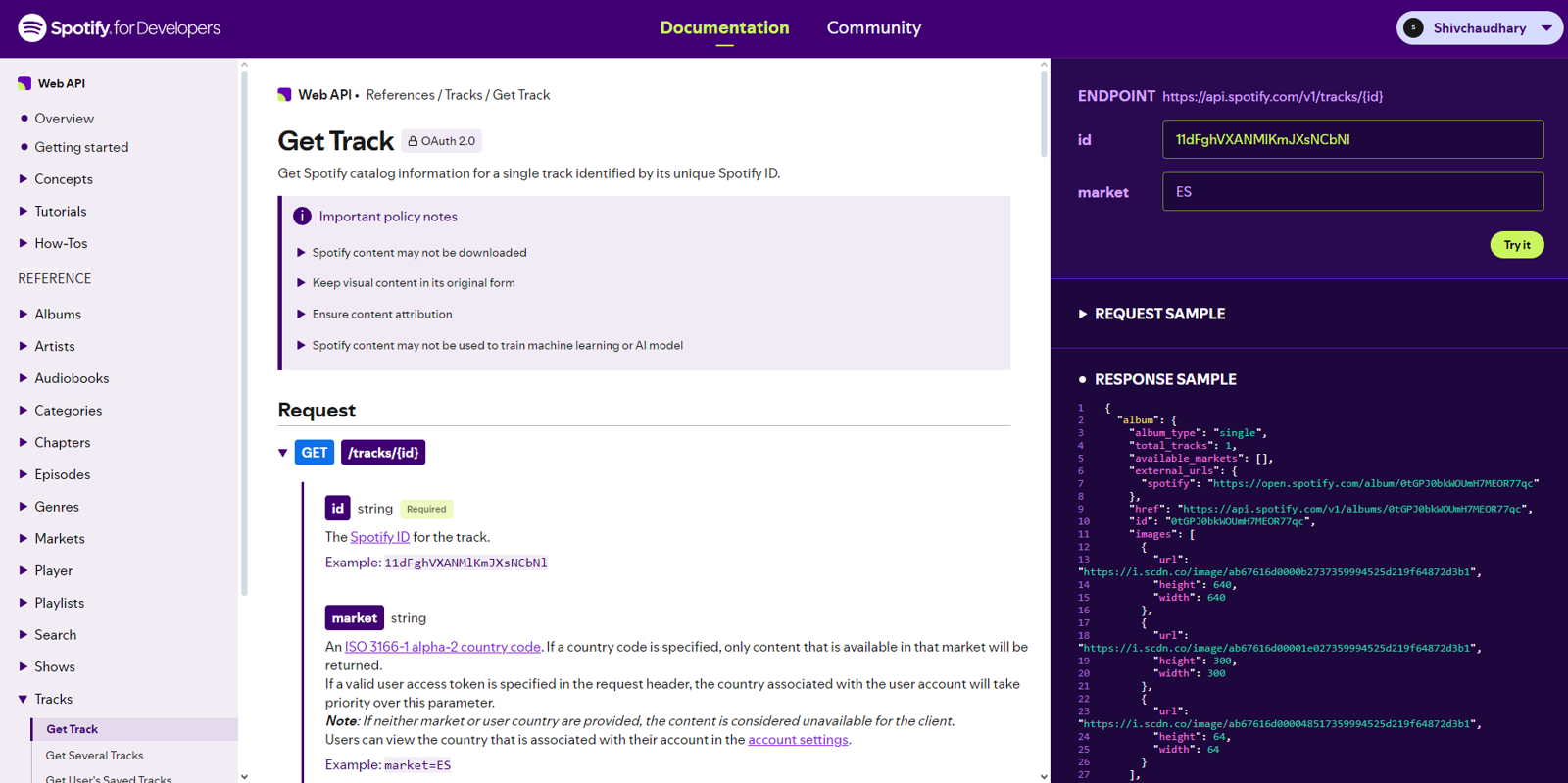Click the example ID 11dFghVXANMlKmJXsNCbNl code
The width and height of the screenshot is (1568, 783).
465,563
